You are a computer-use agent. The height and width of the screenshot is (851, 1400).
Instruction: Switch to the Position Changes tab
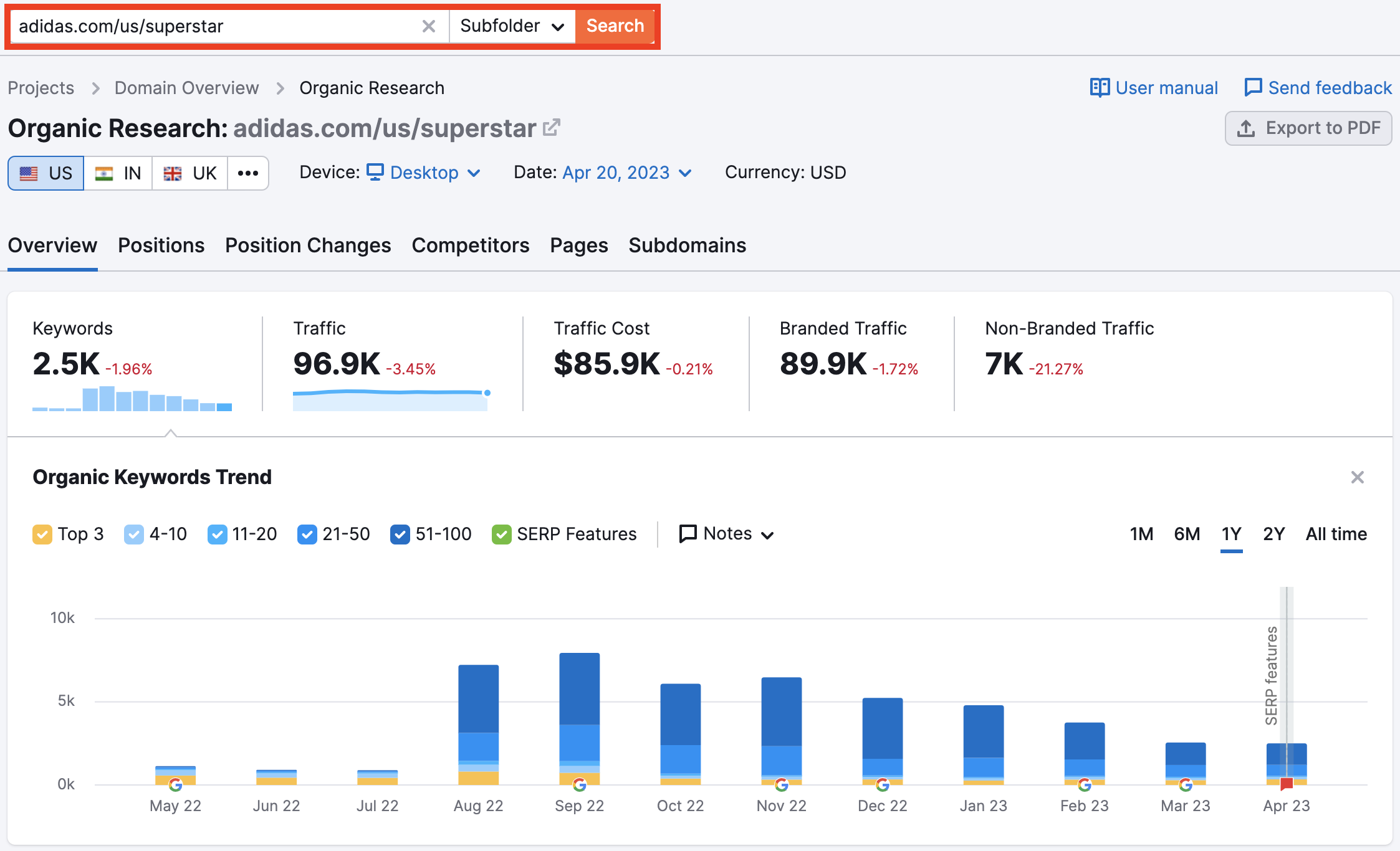[x=309, y=244]
